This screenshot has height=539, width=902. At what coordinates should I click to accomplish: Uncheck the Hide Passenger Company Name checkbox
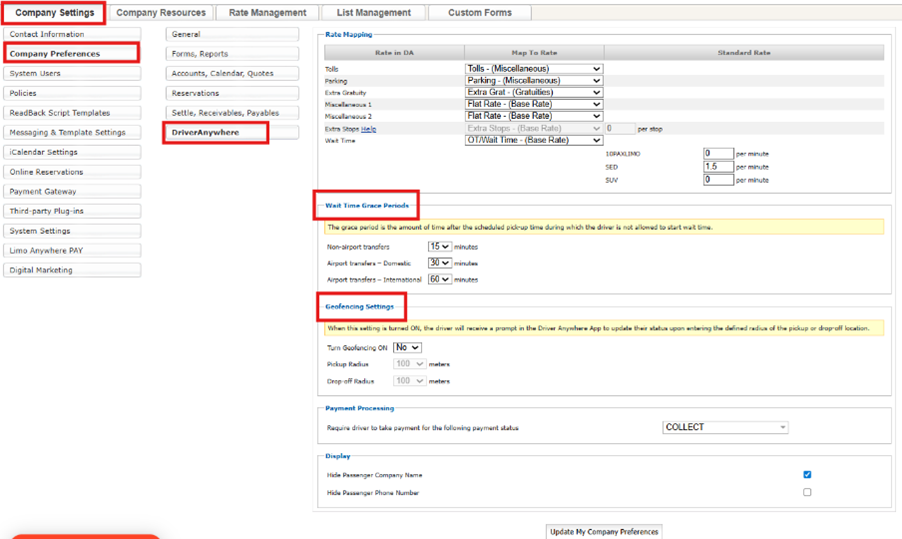[x=807, y=475]
